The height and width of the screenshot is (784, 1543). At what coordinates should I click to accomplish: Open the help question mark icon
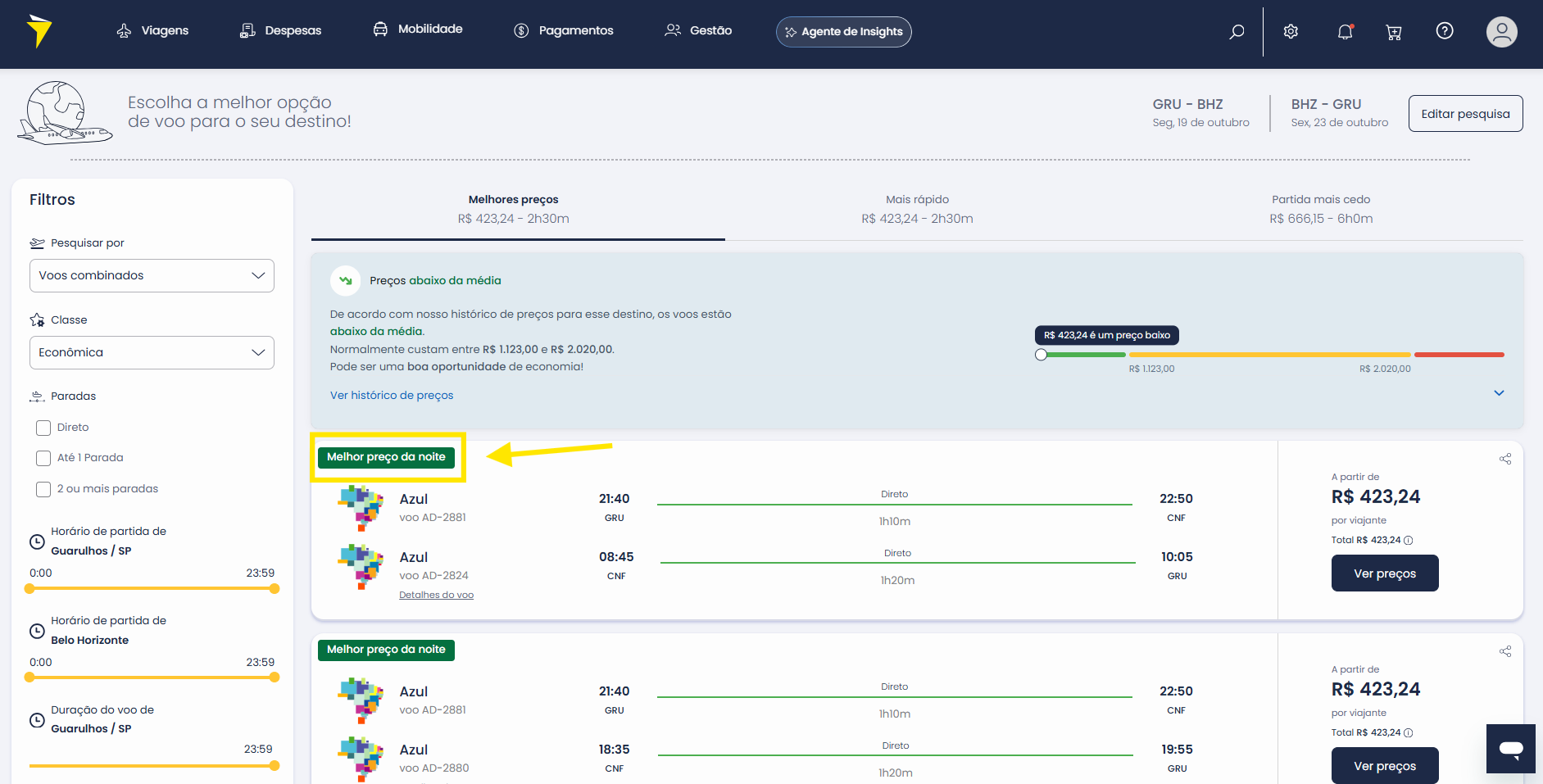pos(1445,31)
